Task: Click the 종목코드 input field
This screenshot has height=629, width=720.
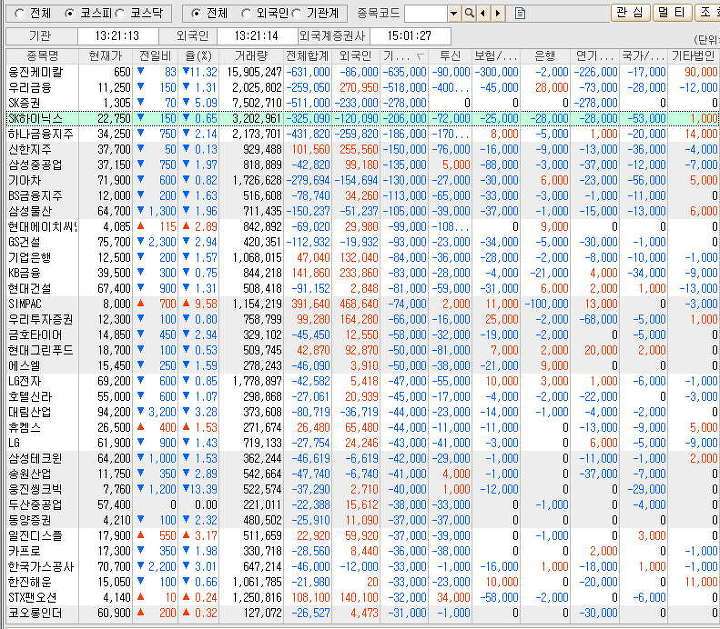Action: pos(426,13)
